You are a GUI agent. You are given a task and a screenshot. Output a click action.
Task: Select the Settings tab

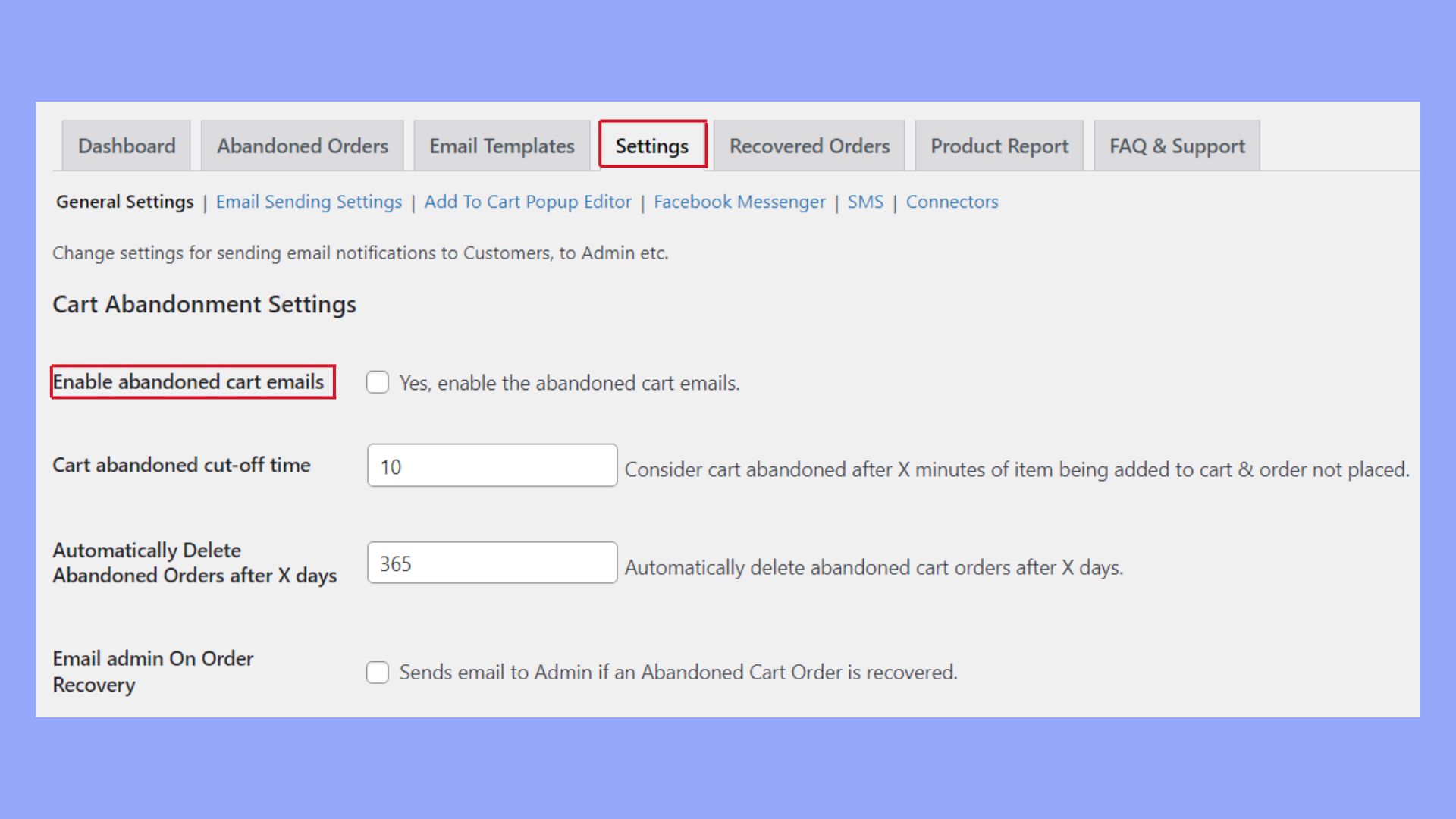pyautogui.click(x=652, y=146)
